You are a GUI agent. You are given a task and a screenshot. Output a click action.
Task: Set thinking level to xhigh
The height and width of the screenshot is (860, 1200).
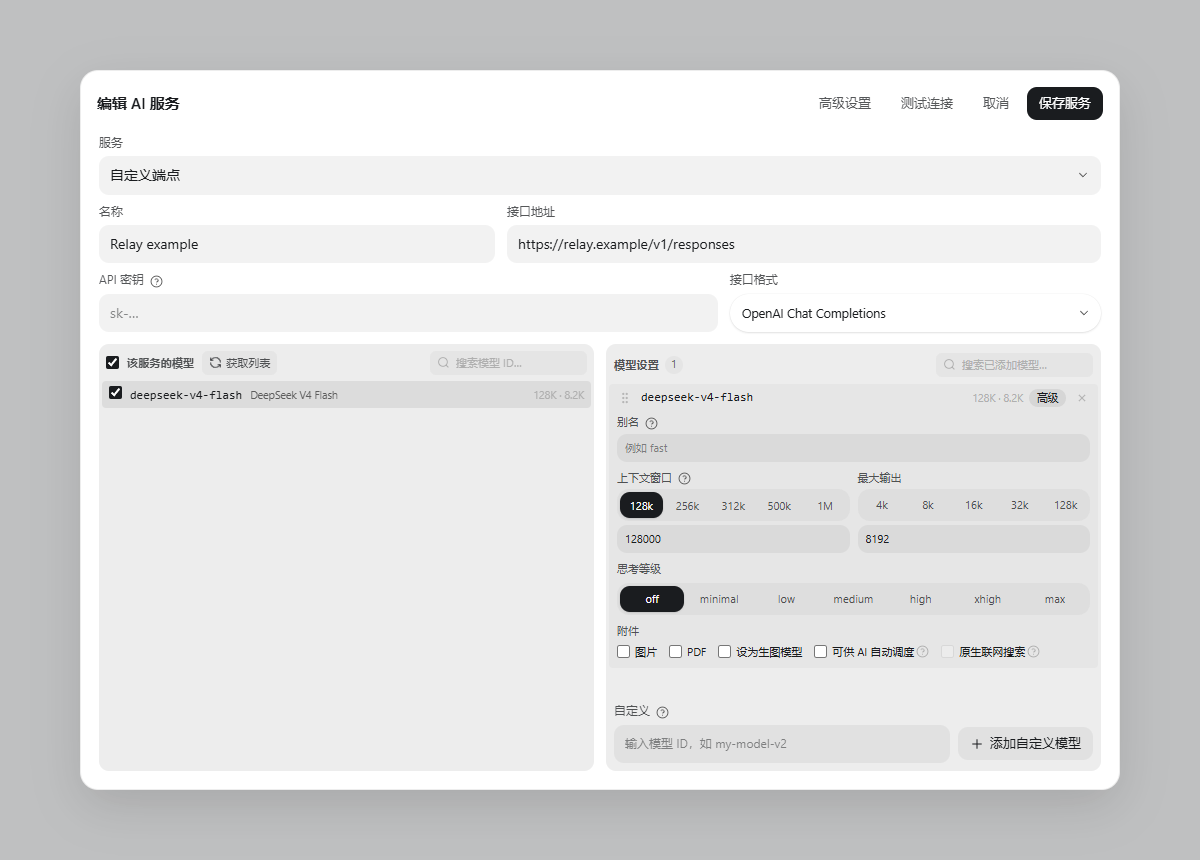coord(987,599)
